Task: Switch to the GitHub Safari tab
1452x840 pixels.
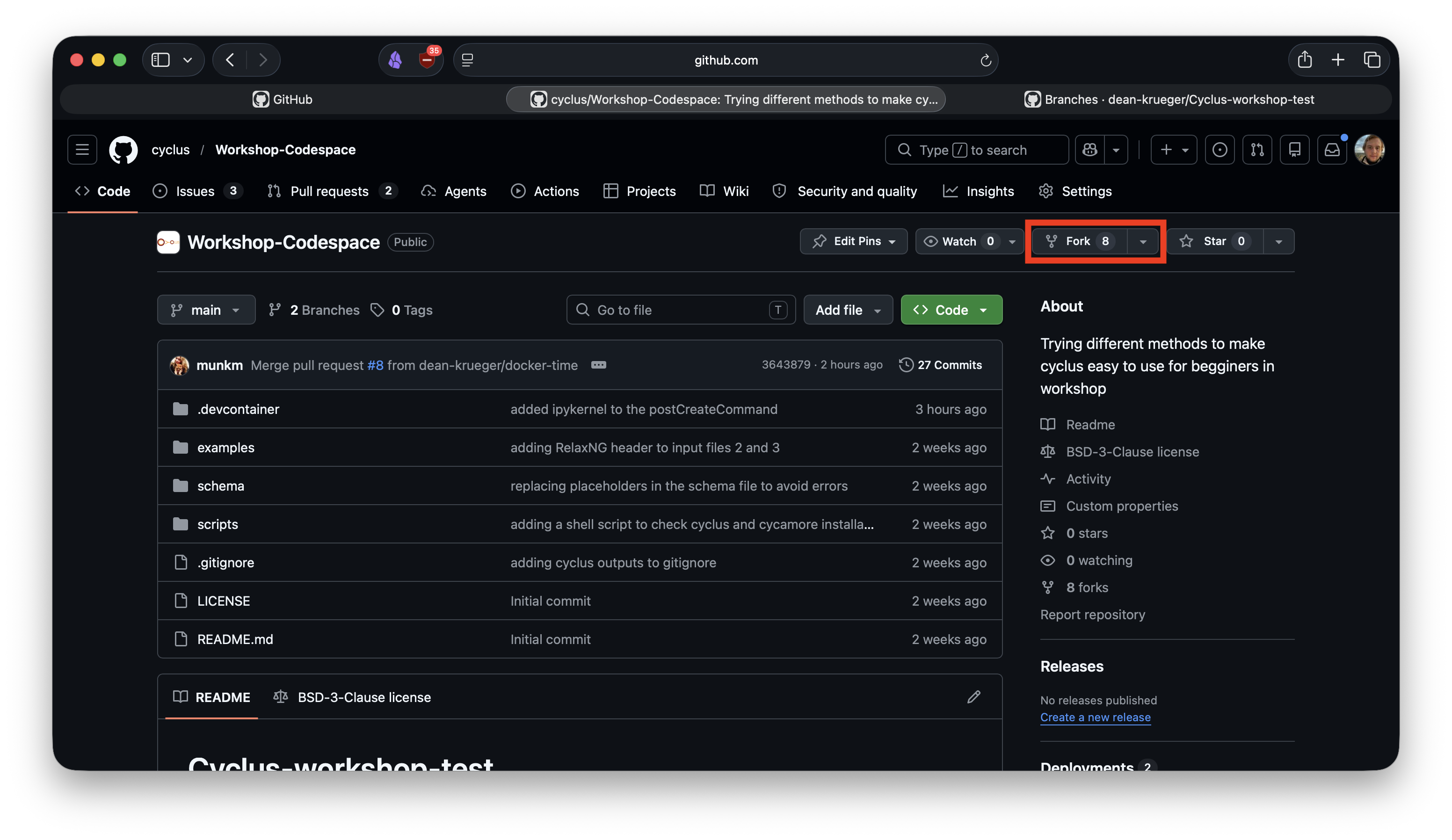Action: pyautogui.click(x=283, y=99)
